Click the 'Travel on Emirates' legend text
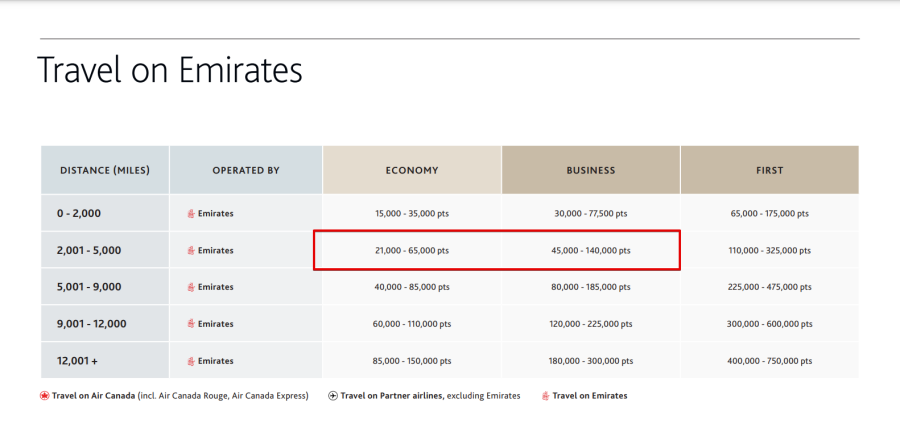Screen dimensions: 900x431 coord(590,395)
